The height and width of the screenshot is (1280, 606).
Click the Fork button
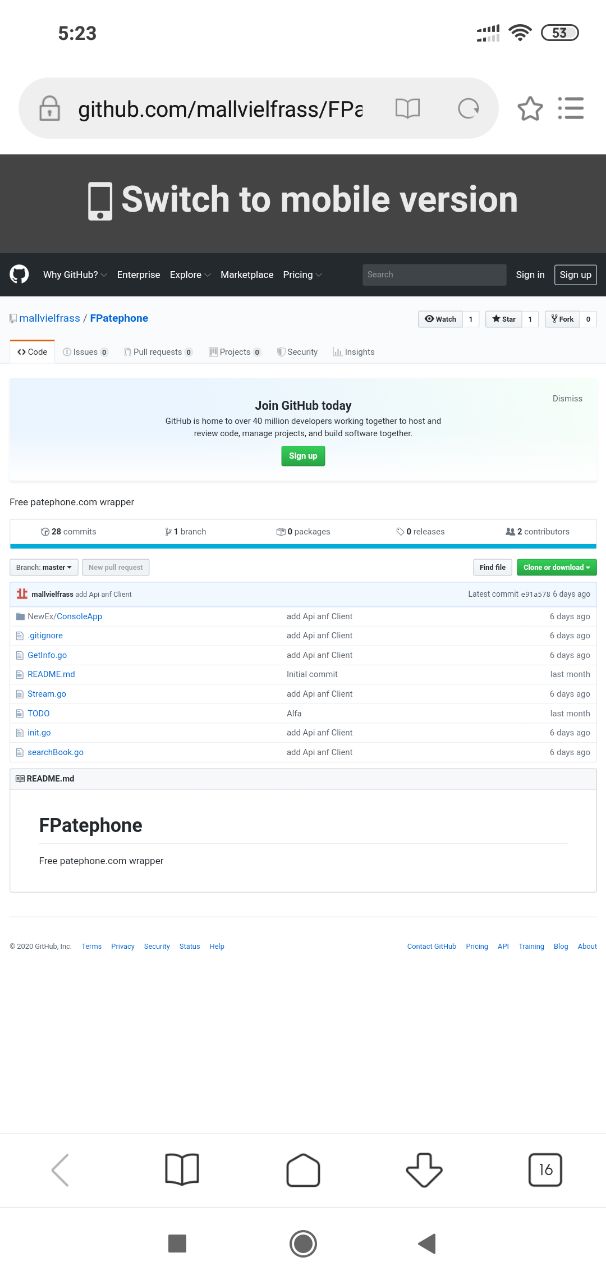pos(561,319)
